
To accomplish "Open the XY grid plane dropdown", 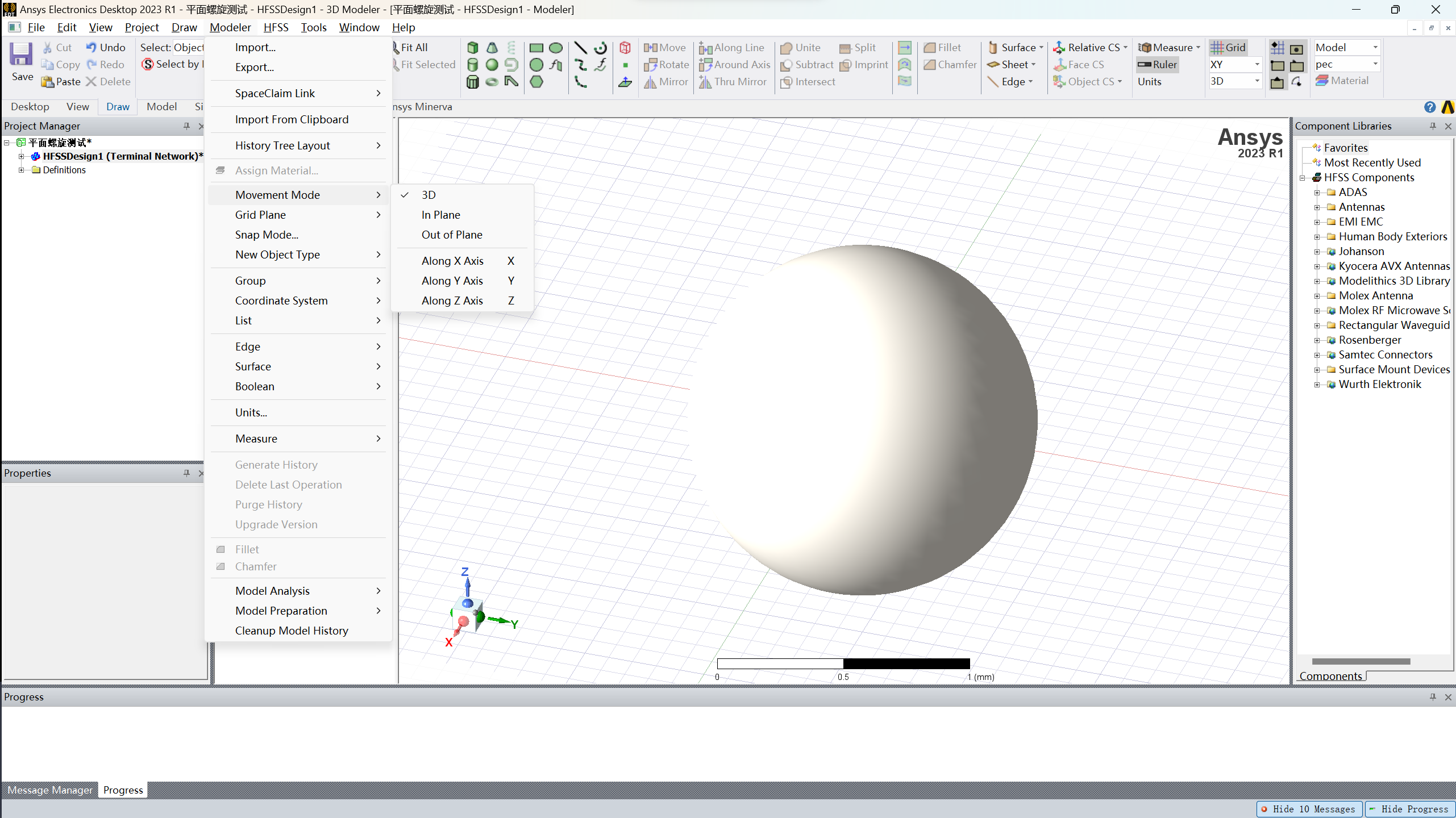I will (x=1257, y=65).
